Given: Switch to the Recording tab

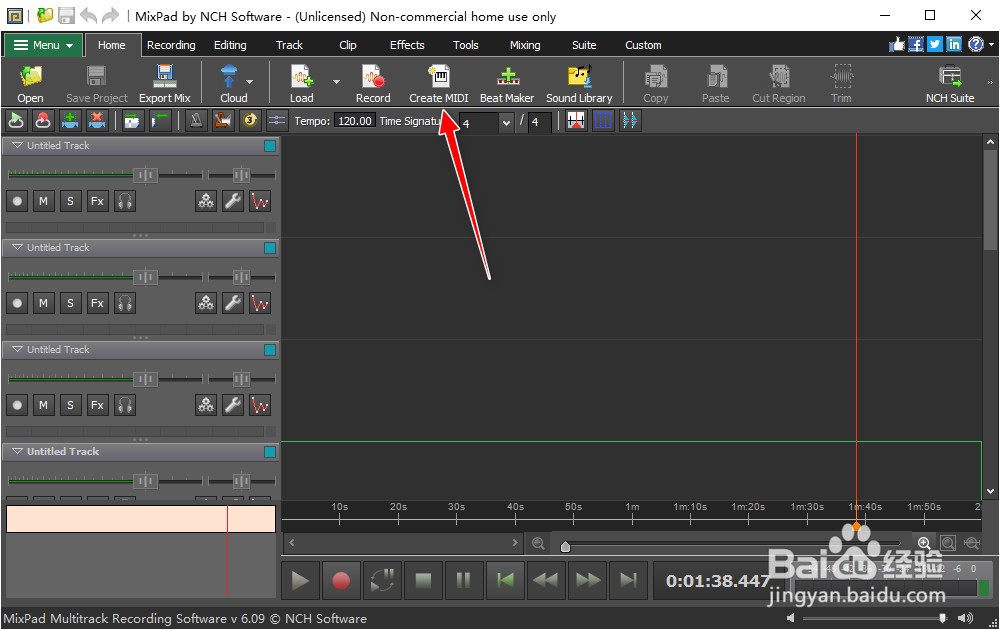Looking at the screenshot, I should coord(171,45).
